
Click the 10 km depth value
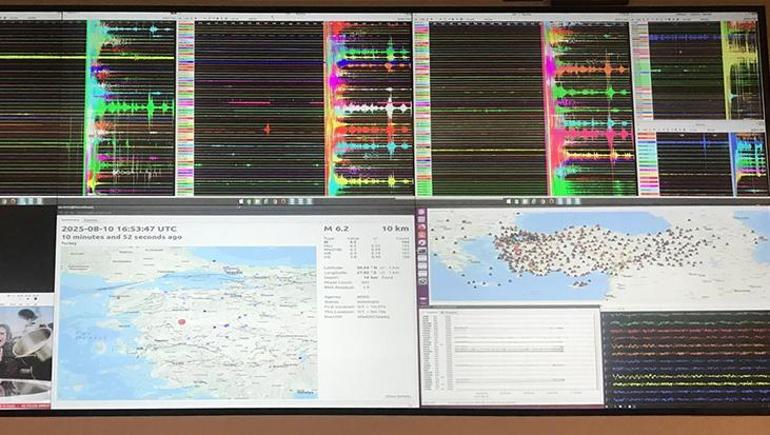pos(396,228)
